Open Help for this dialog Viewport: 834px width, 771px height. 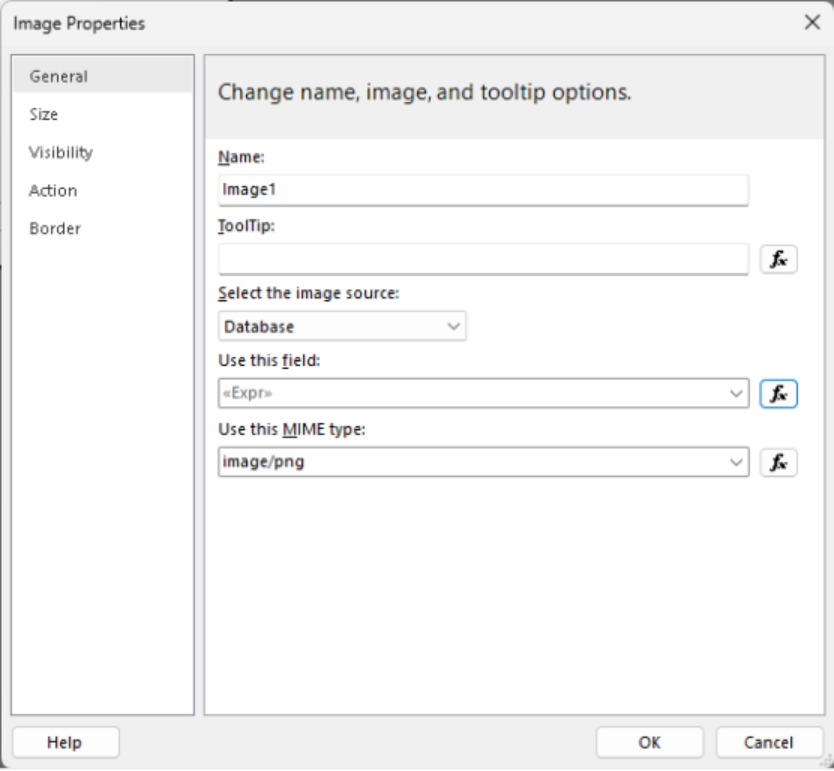click(65, 742)
